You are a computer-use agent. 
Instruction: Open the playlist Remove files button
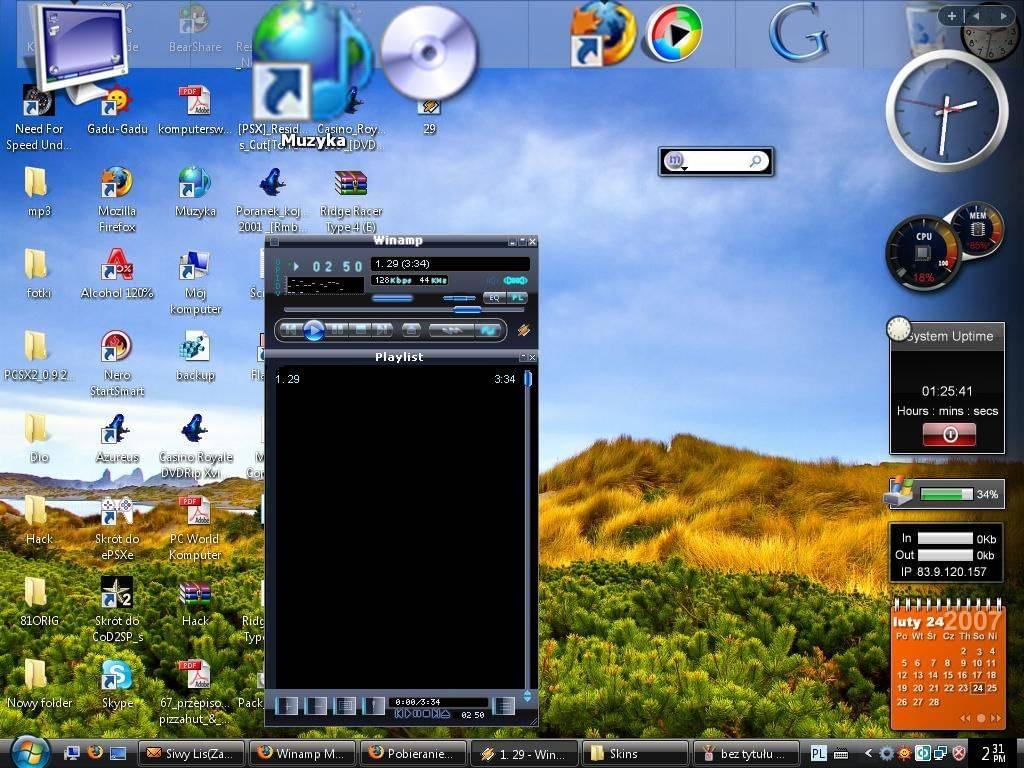(315, 705)
